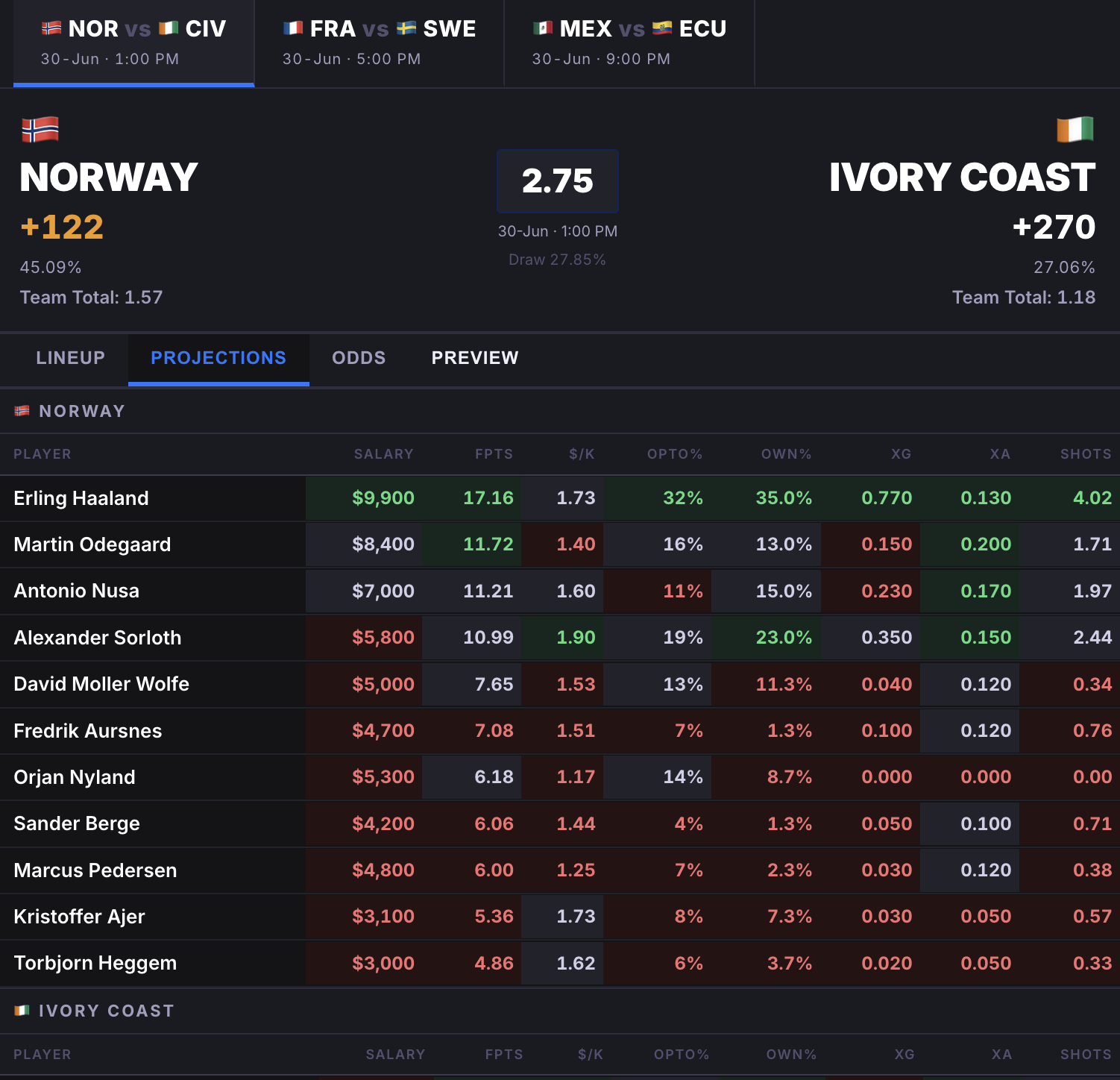Screen dimensions: 1120x1080
Task: Click the NORWAY team name heading
Action: point(109,178)
